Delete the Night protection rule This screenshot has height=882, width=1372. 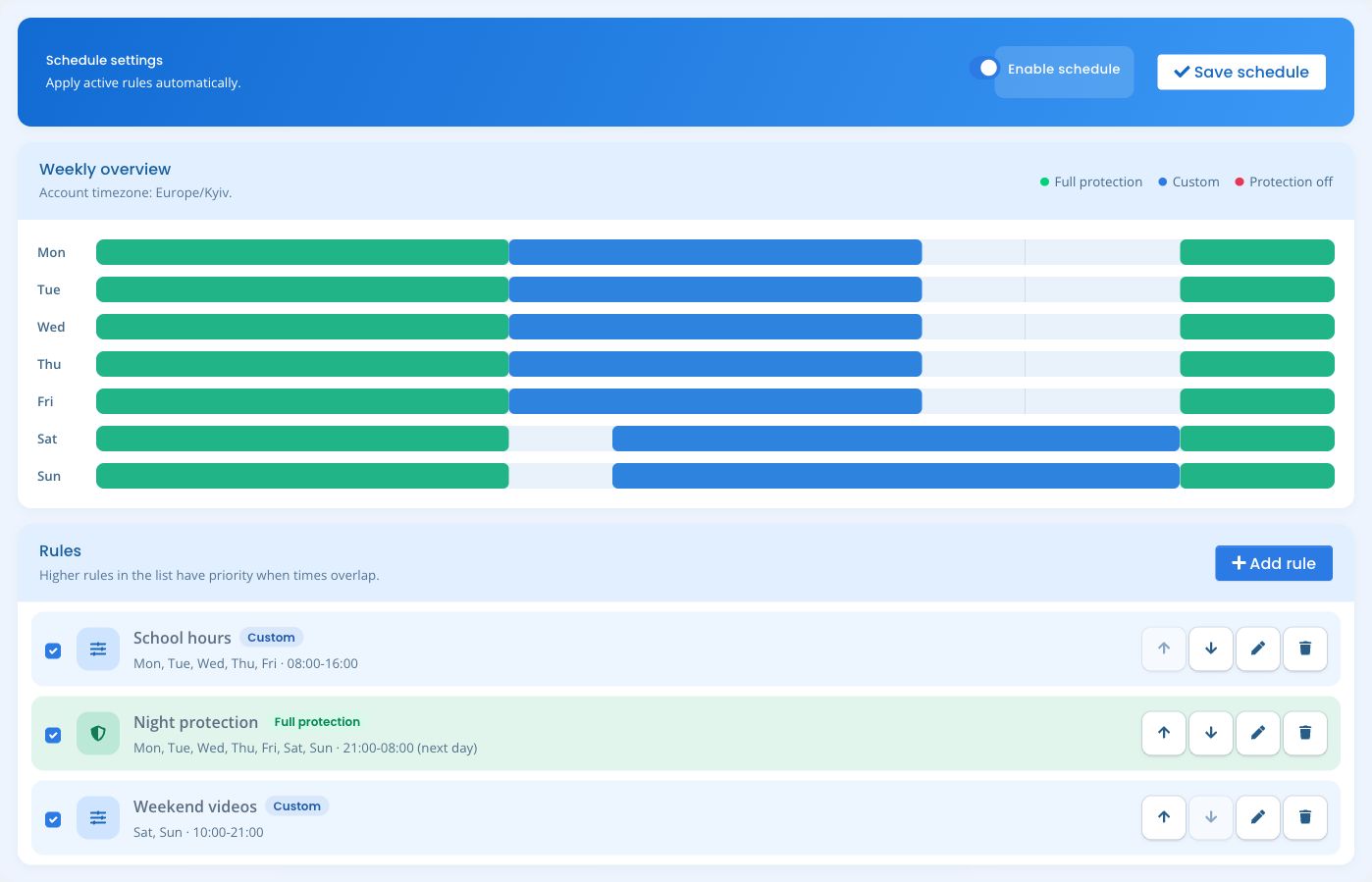pos(1305,733)
